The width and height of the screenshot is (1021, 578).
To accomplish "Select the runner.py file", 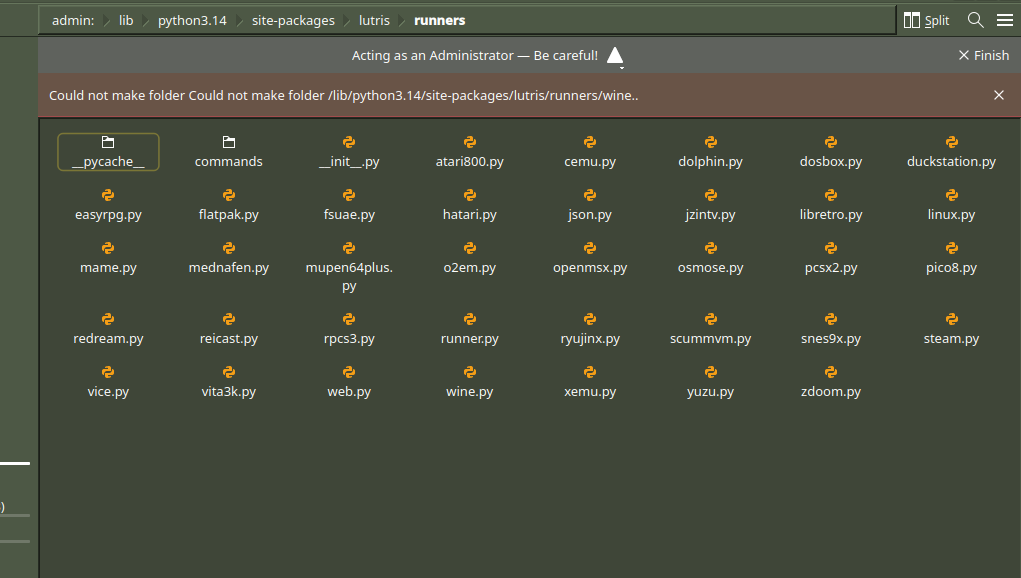I will click(469, 329).
